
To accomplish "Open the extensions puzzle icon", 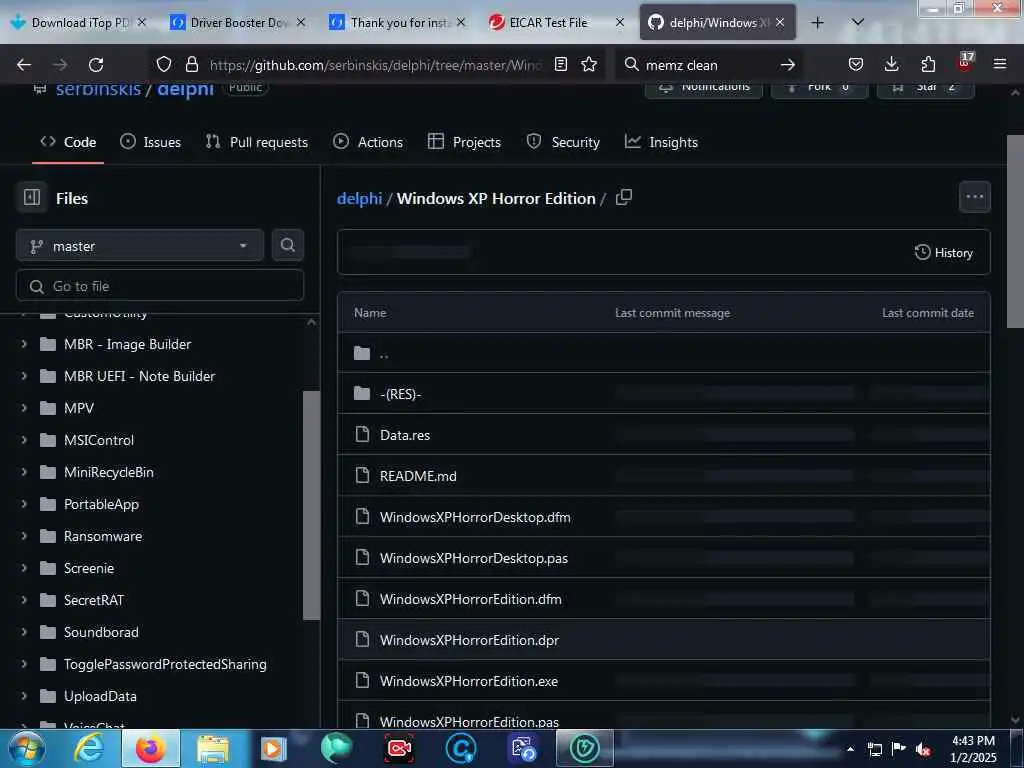I will (928, 64).
